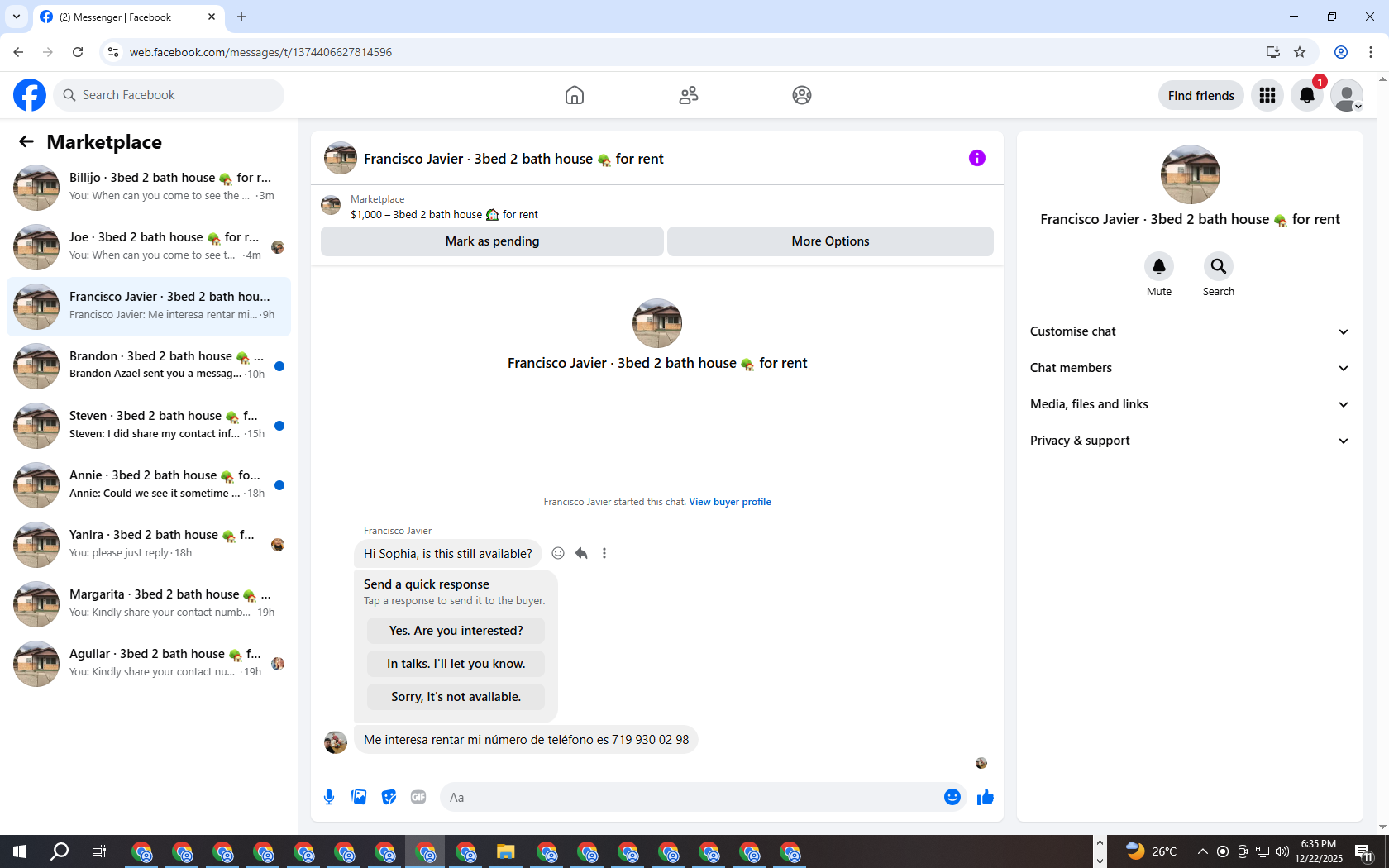The height and width of the screenshot is (868, 1389).
Task: Expand the Privacy & support section
Action: pyautogui.click(x=1190, y=441)
